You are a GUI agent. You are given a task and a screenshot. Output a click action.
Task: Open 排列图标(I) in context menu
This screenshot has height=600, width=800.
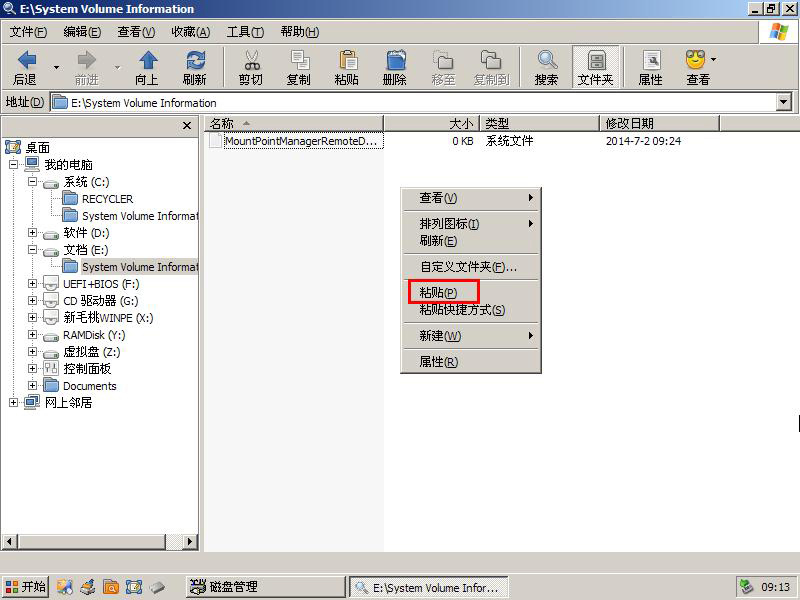click(471, 223)
